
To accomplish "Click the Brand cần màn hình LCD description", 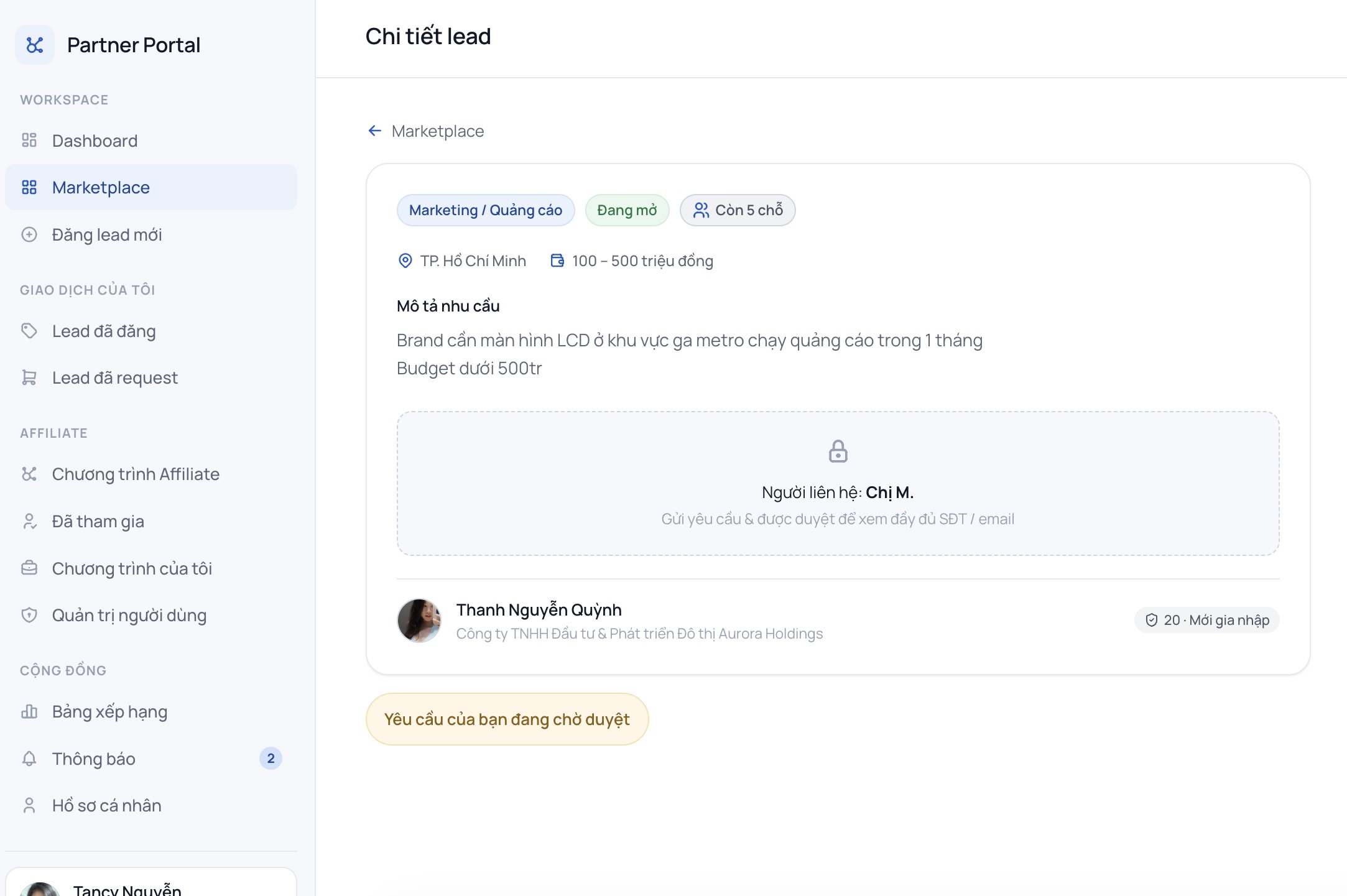I will (690, 340).
